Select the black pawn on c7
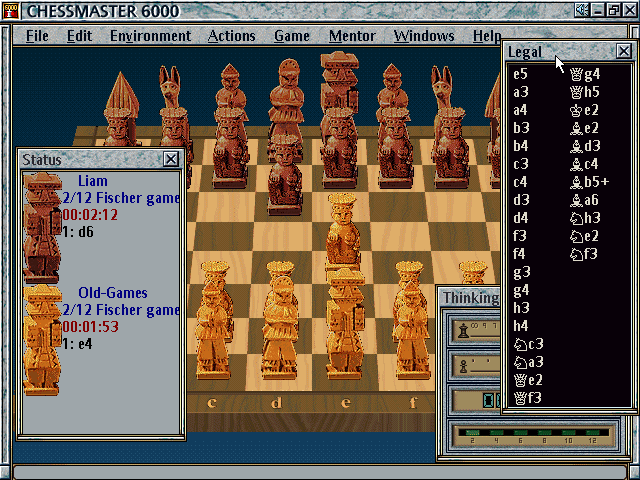The height and width of the screenshot is (480, 640). [x=230, y=147]
